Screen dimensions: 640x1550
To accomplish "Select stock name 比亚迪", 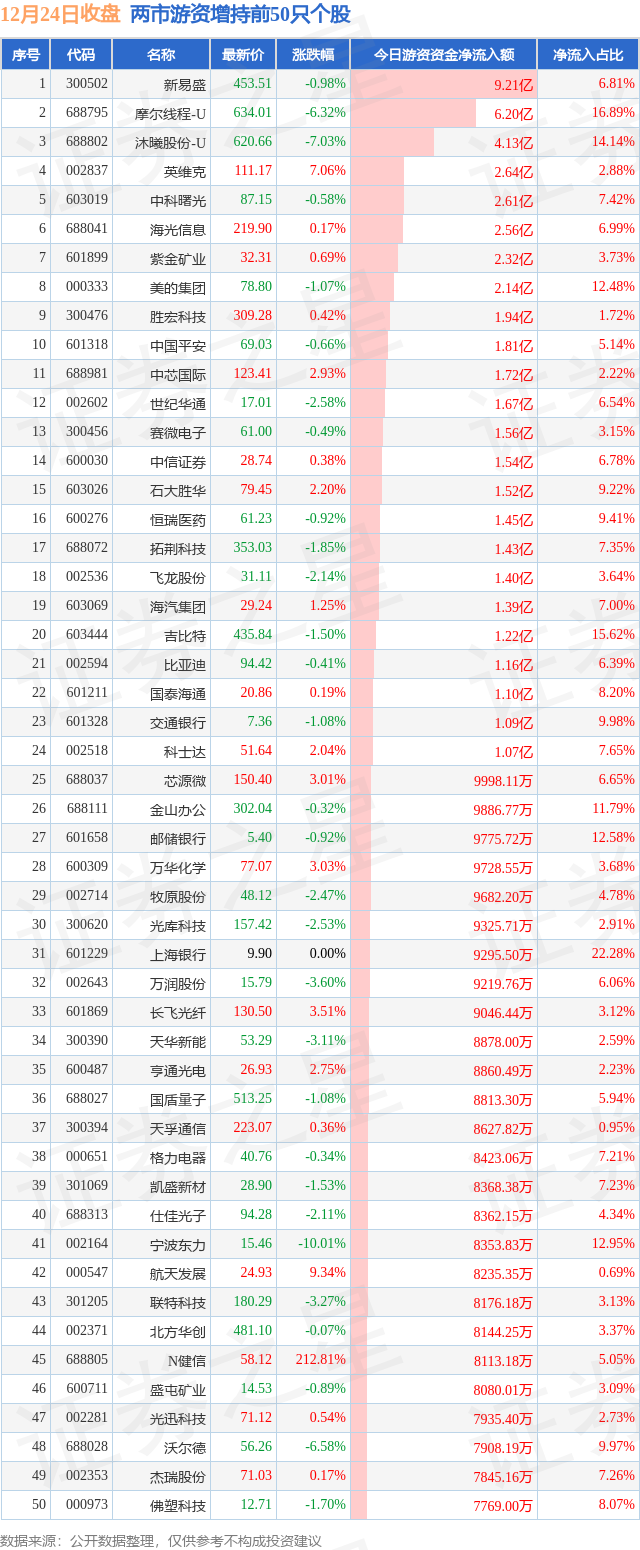I will point(185,664).
